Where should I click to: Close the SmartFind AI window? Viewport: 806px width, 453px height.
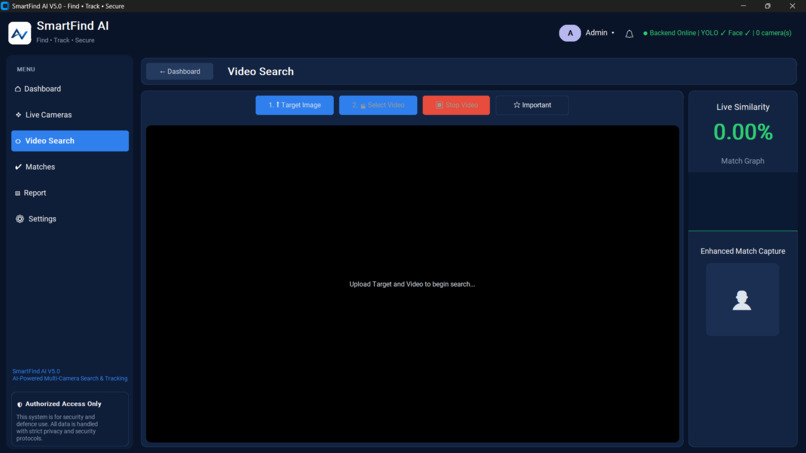pos(792,6)
